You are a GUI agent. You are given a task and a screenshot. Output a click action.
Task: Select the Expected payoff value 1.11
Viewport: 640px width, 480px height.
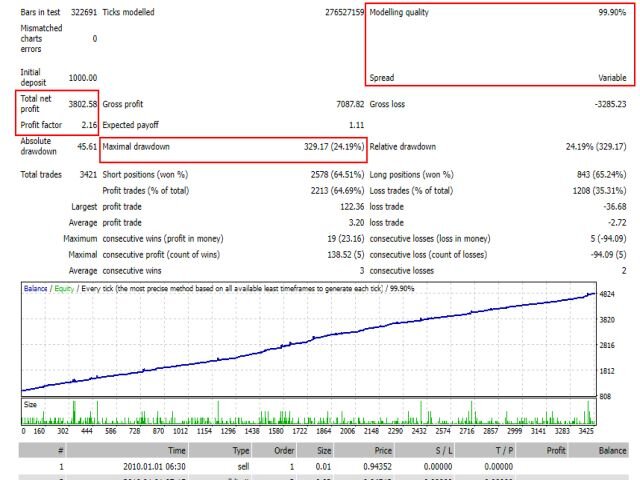coord(356,125)
